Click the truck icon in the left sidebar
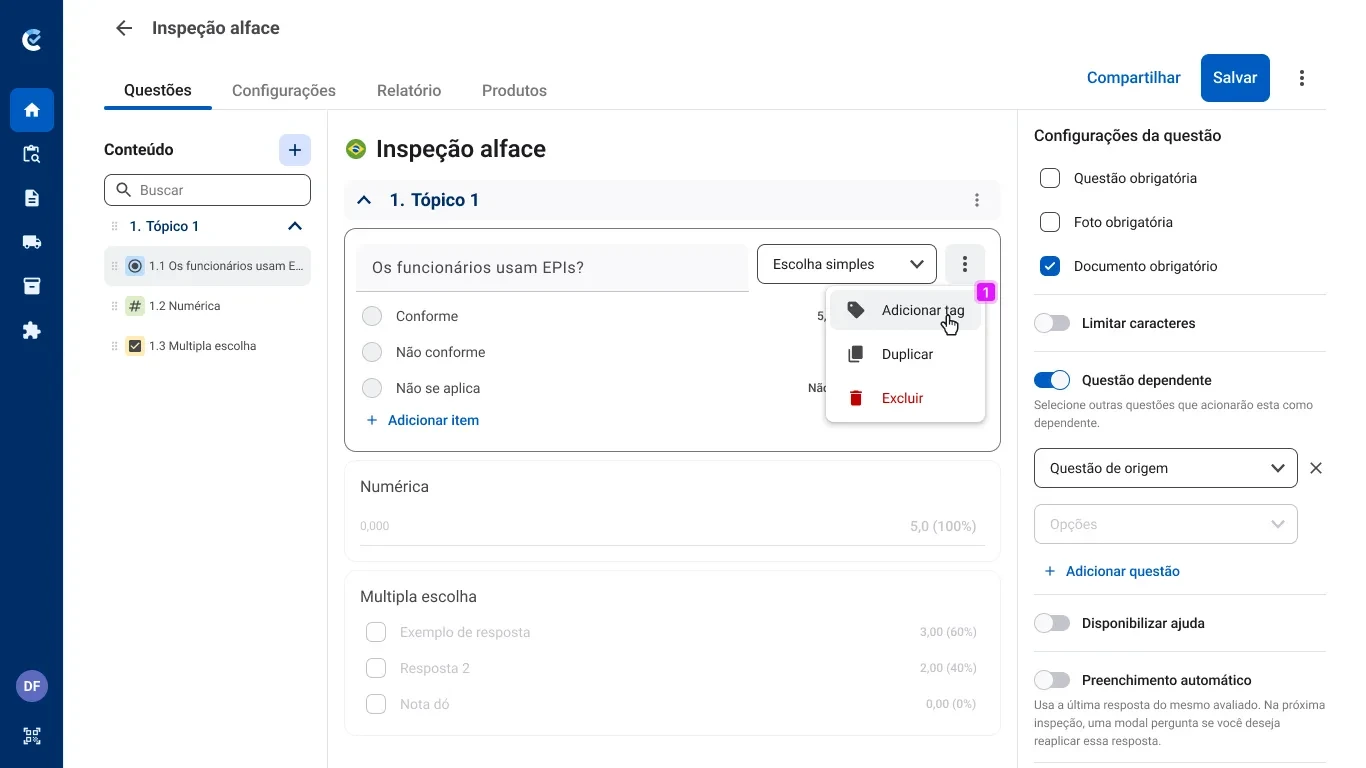The height and width of the screenshot is (768, 1366). click(x=32, y=242)
